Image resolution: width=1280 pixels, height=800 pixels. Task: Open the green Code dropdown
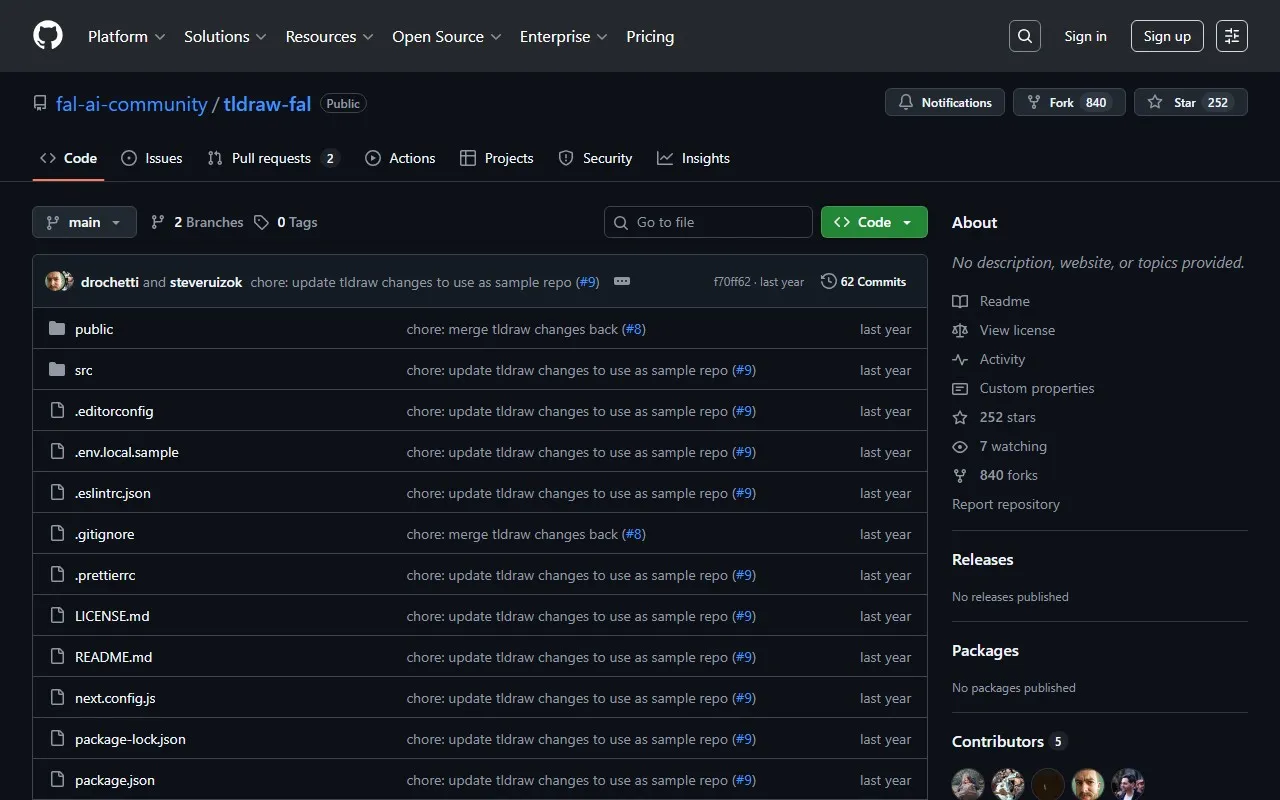(873, 222)
